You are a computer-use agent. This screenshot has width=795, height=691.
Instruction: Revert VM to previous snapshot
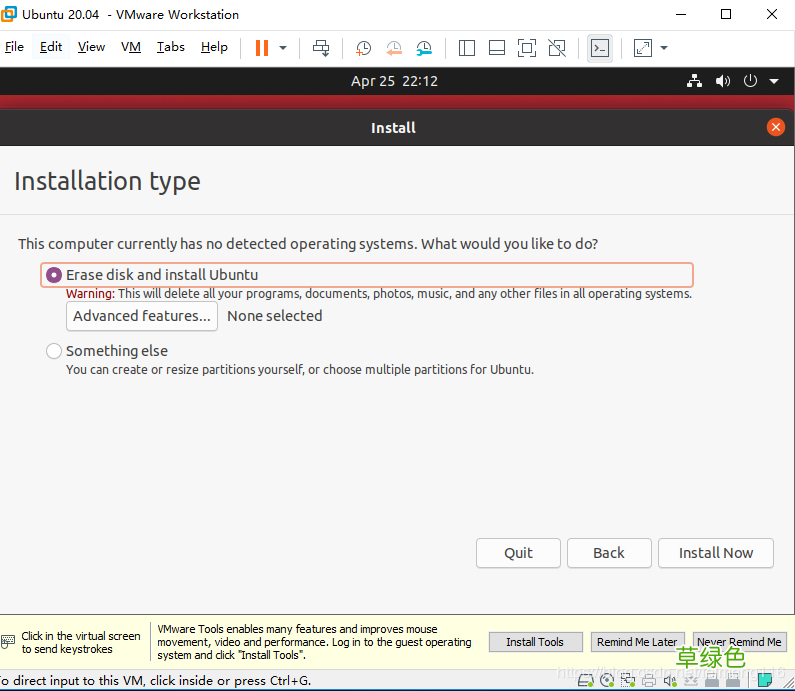coord(394,48)
